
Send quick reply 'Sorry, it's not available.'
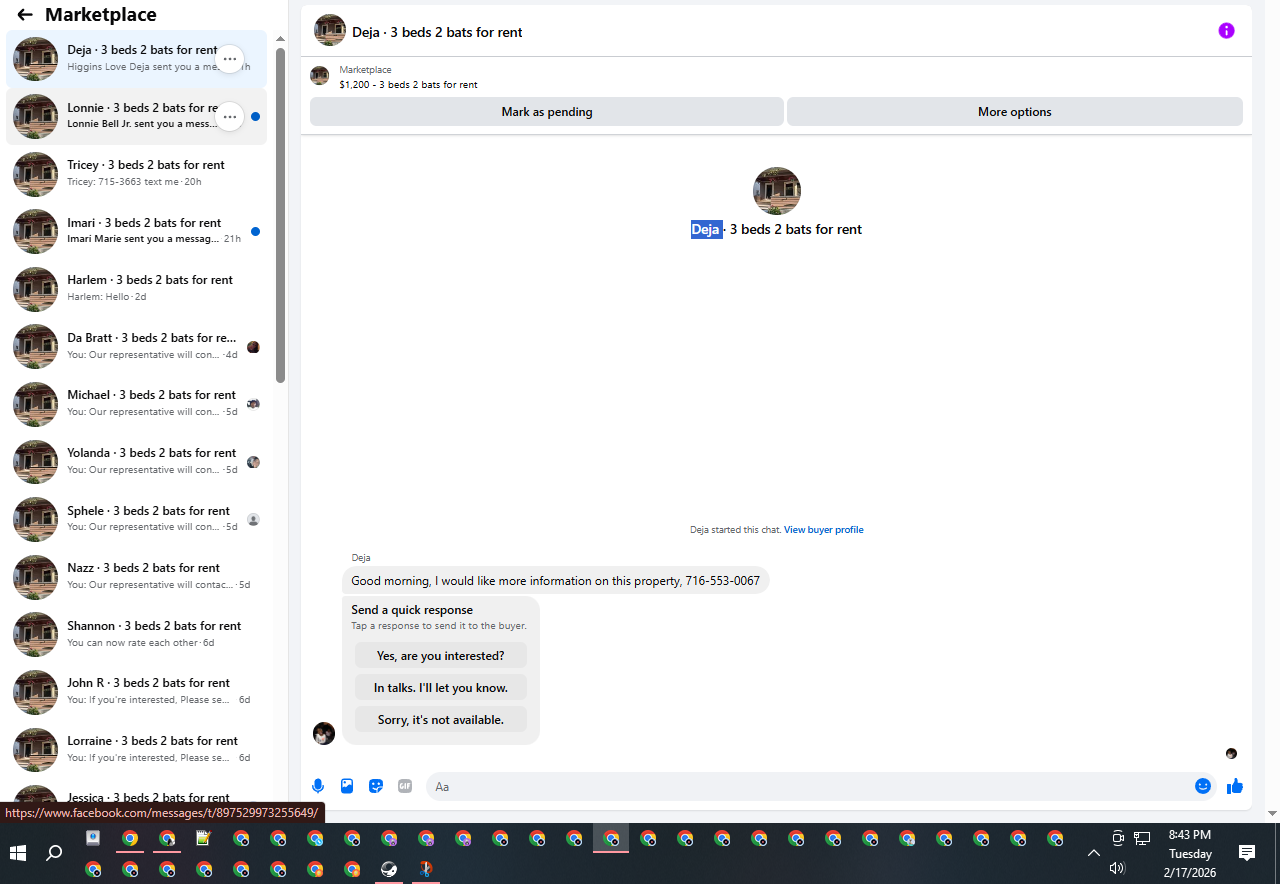coord(441,719)
